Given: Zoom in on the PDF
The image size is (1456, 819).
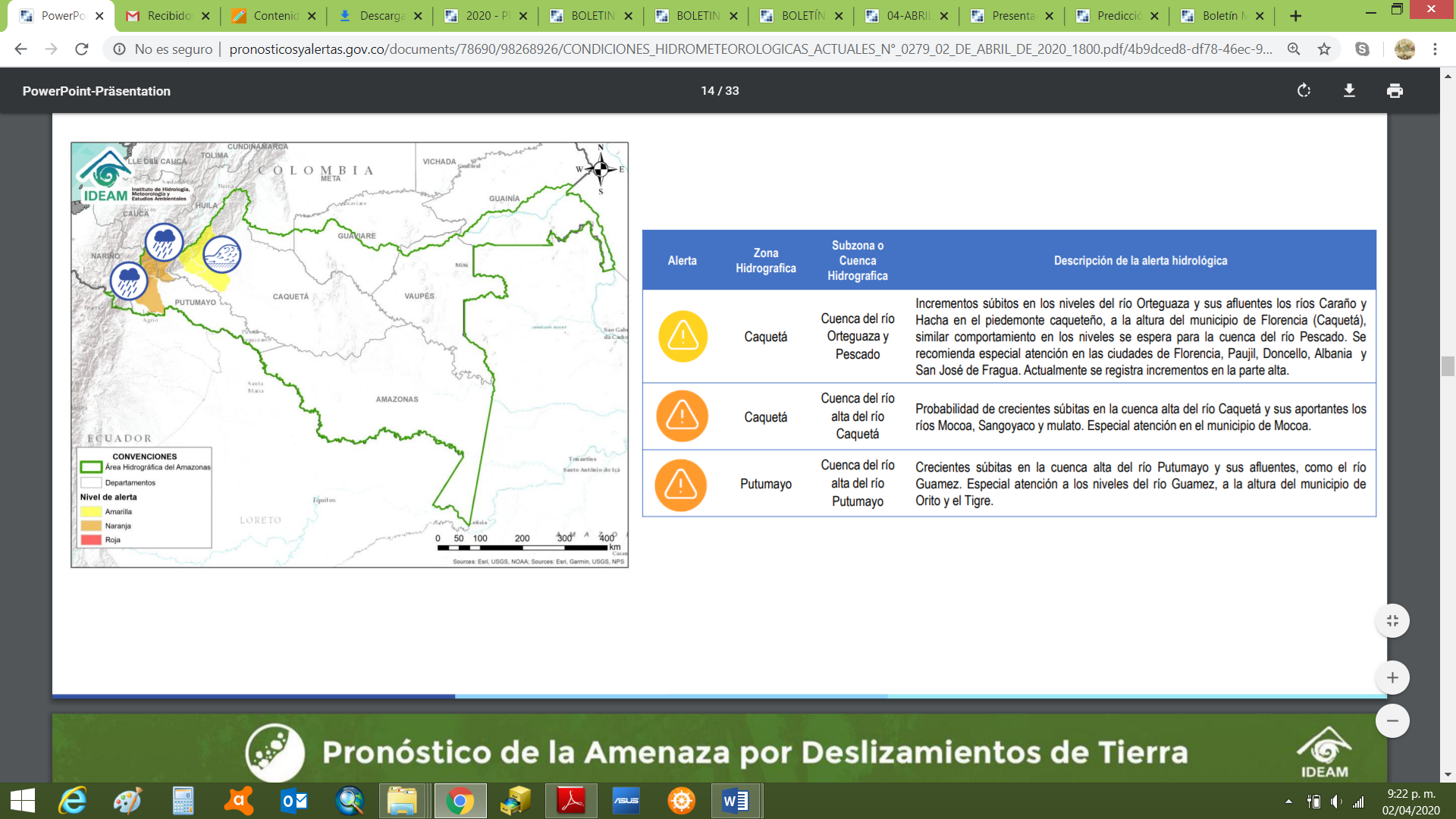Looking at the screenshot, I should [x=1392, y=678].
